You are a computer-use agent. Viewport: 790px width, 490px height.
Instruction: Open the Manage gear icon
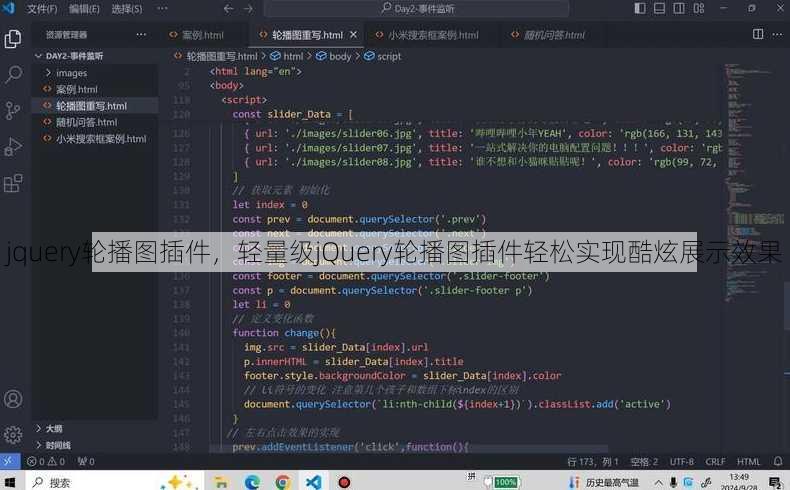tap(13, 435)
